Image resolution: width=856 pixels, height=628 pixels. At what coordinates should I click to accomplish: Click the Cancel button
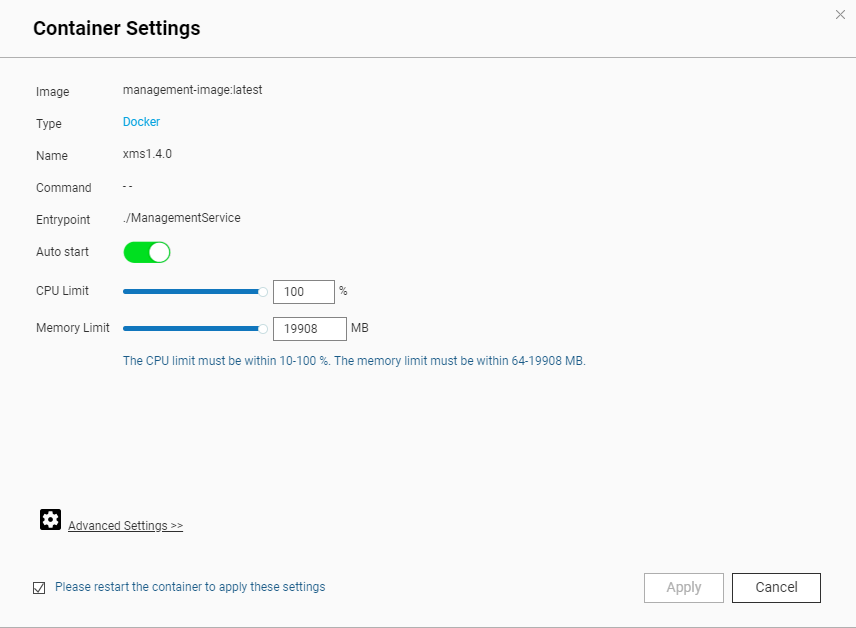pos(776,587)
